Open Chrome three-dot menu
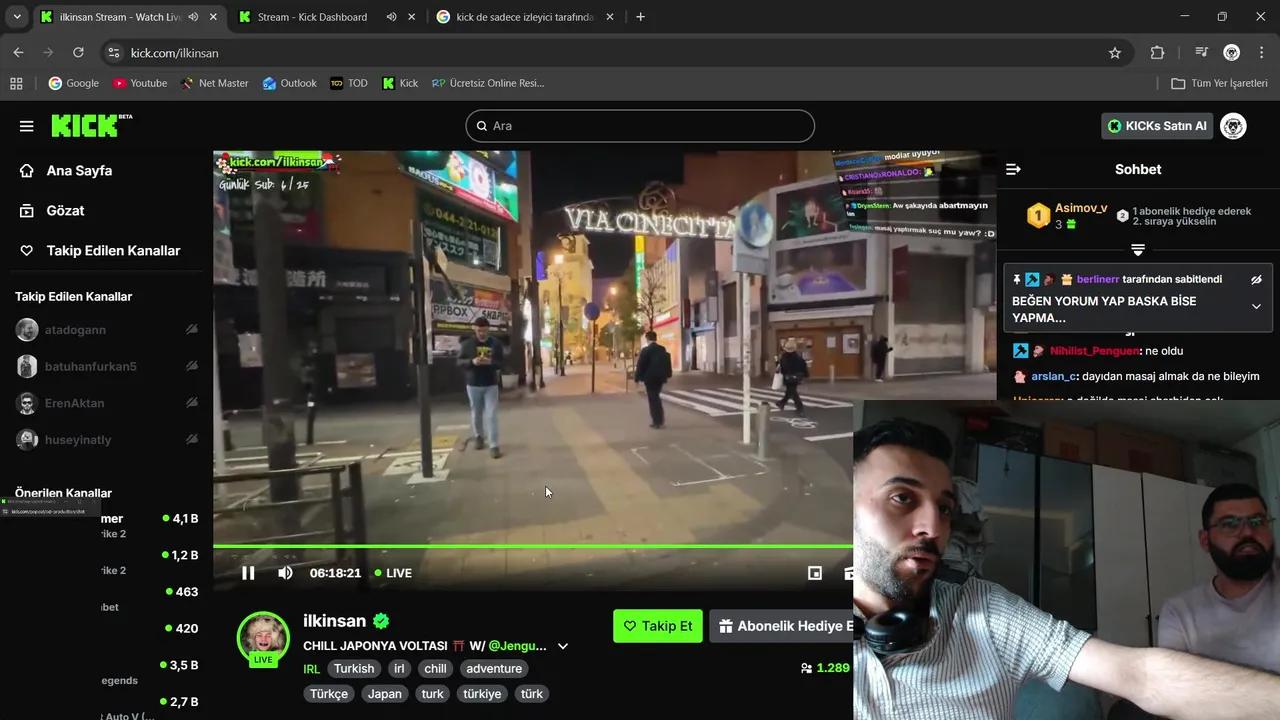This screenshot has height=720, width=1280. [1261, 53]
